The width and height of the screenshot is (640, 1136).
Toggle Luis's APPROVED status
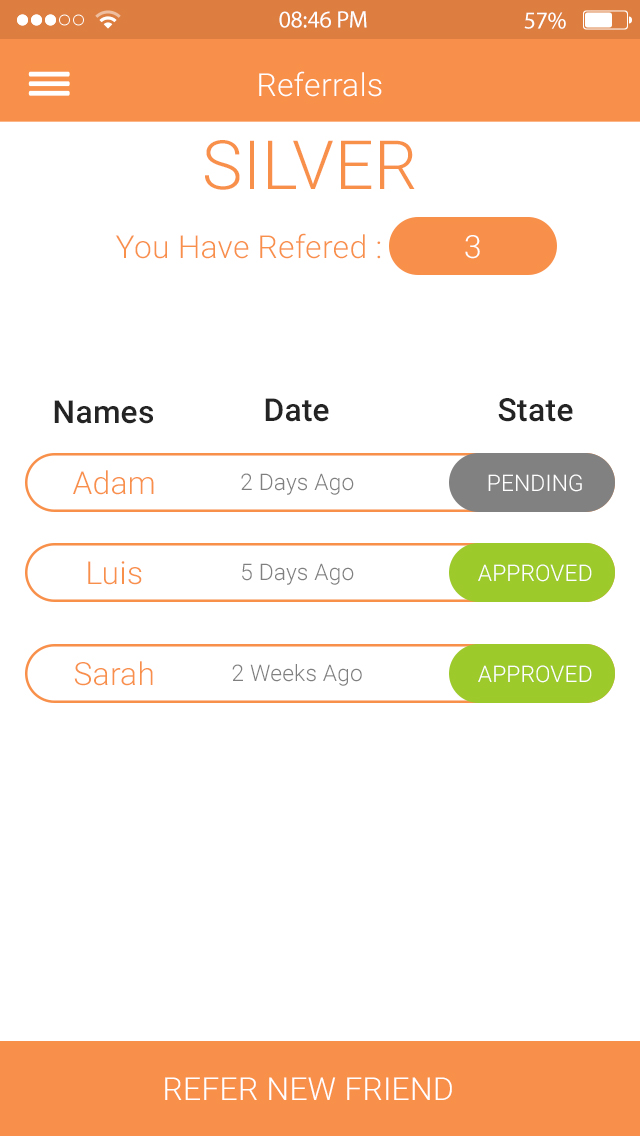point(532,573)
